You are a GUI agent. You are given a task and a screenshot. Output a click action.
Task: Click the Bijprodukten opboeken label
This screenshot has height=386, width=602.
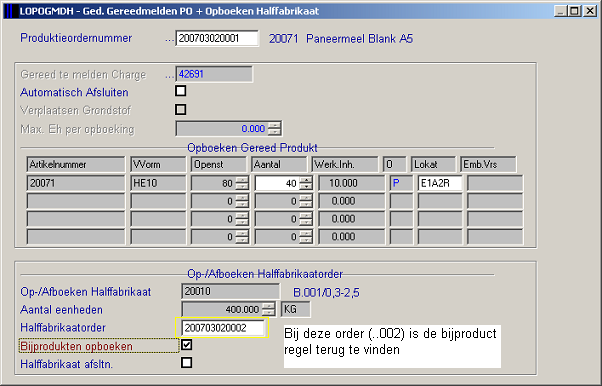point(76,346)
